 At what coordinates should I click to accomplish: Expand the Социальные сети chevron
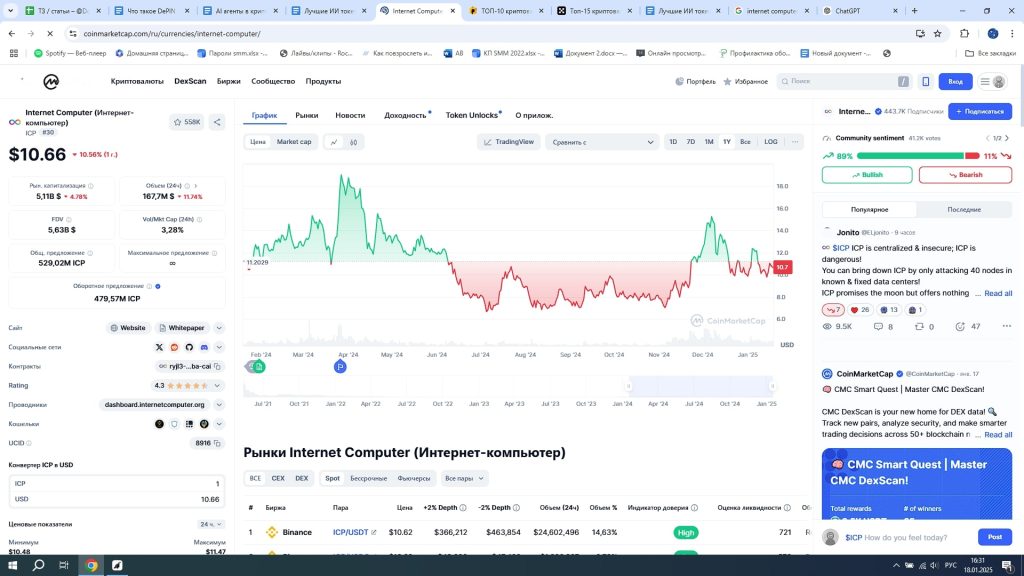(219, 347)
